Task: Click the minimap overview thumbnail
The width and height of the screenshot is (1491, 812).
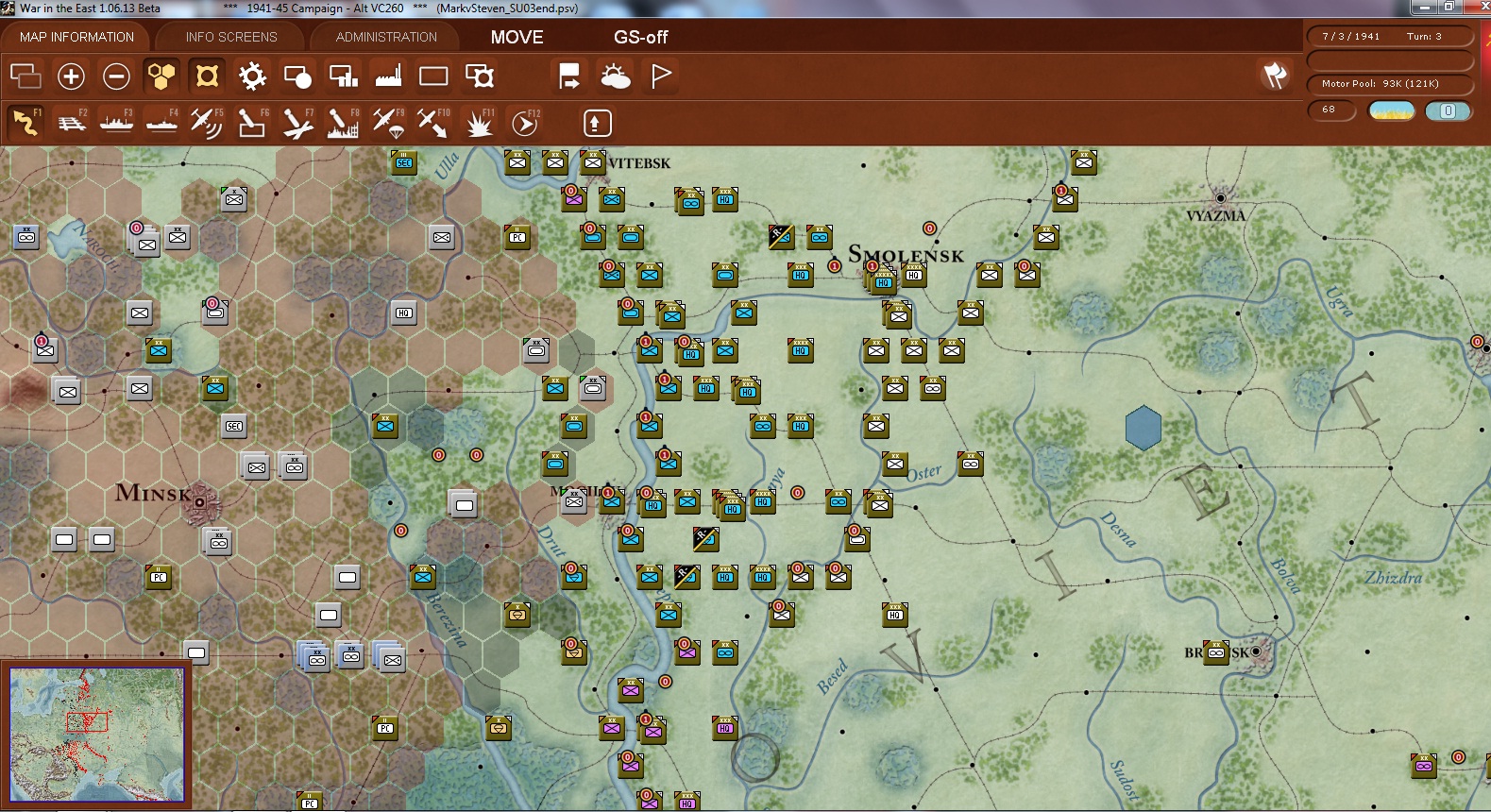Action: pyautogui.click(x=97, y=735)
